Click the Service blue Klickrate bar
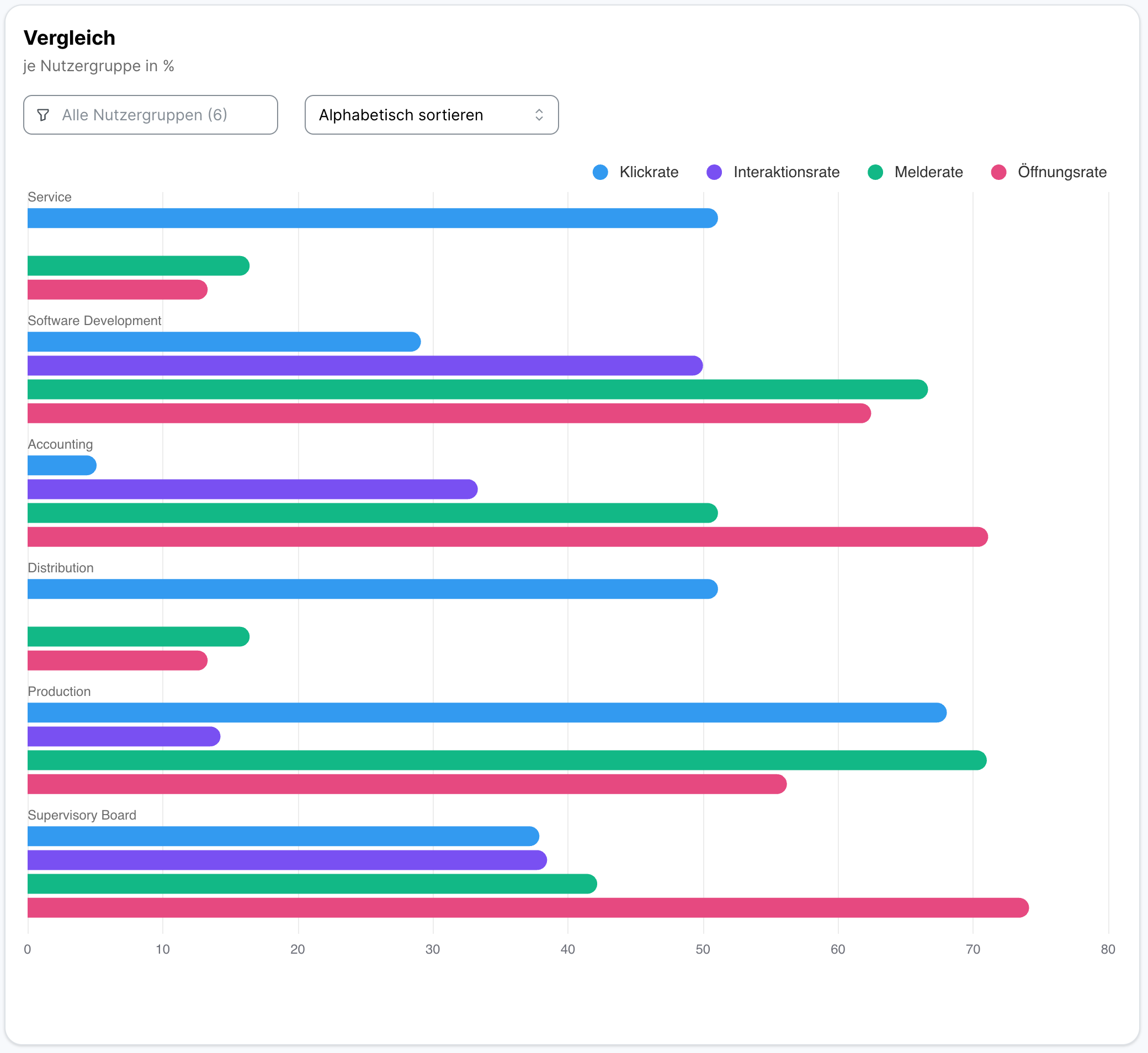This screenshot has width=1148, height=1053. point(370,218)
